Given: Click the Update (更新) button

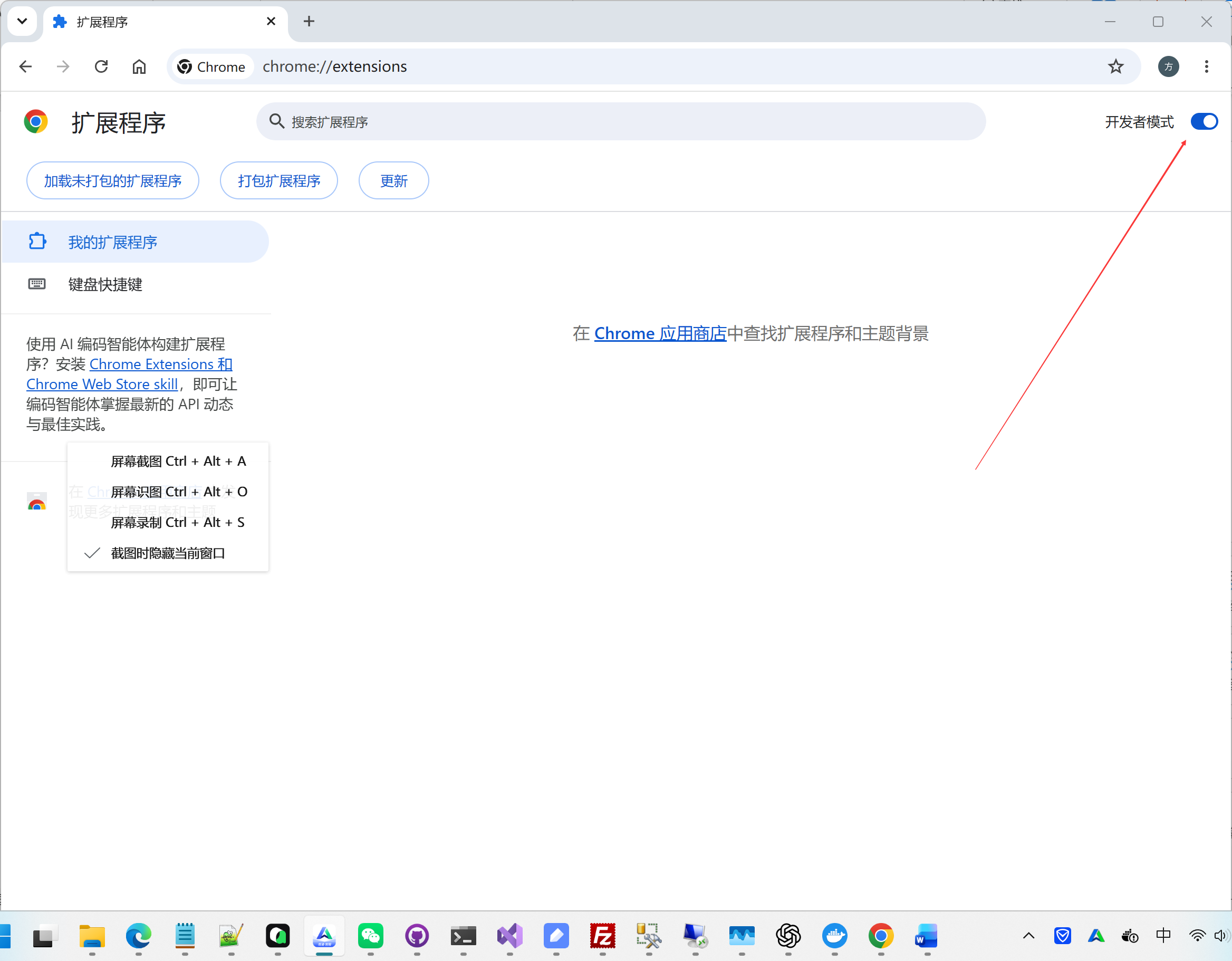Looking at the screenshot, I should coord(394,180).
